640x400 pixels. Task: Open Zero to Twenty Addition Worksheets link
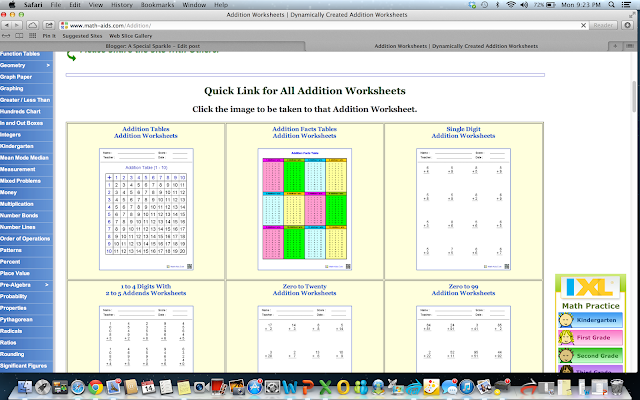pyautogui.click(x=304, y=290)
